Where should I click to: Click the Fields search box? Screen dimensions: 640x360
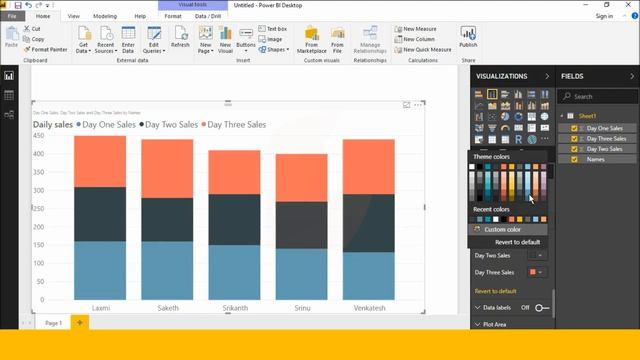click(598, 97)
